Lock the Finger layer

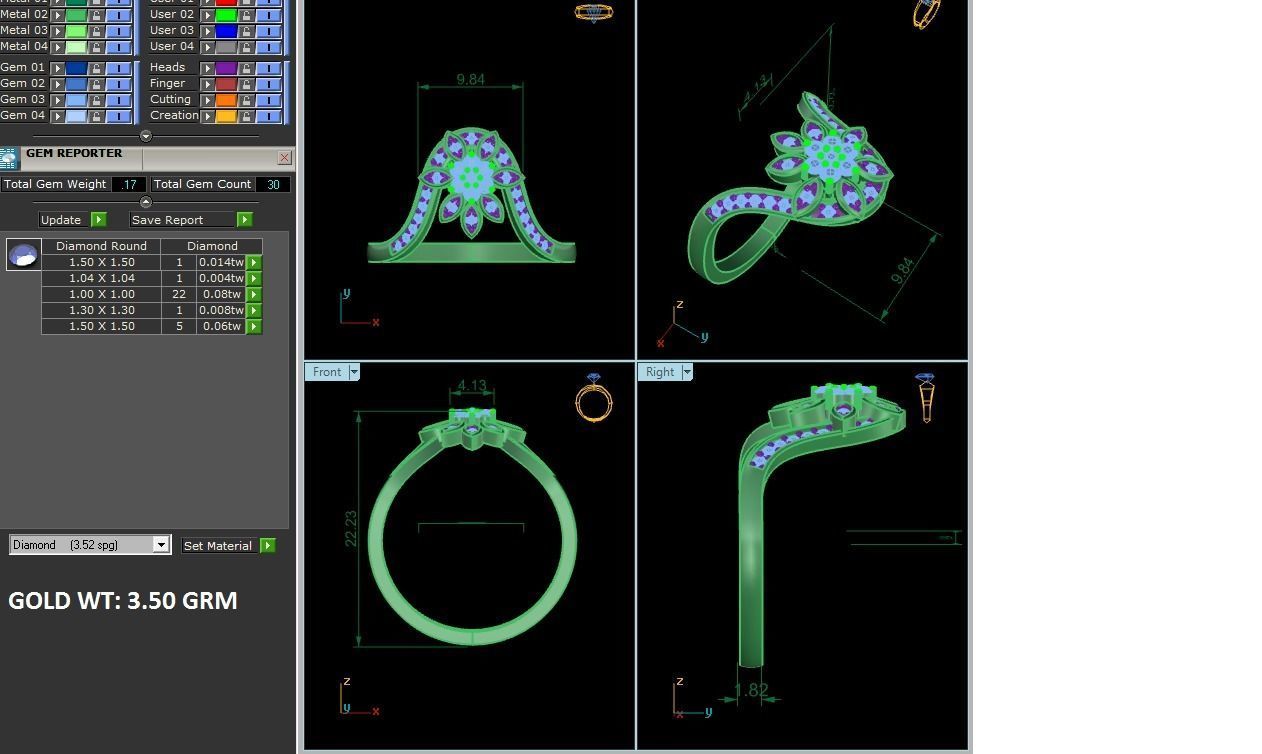pos(246,84)
